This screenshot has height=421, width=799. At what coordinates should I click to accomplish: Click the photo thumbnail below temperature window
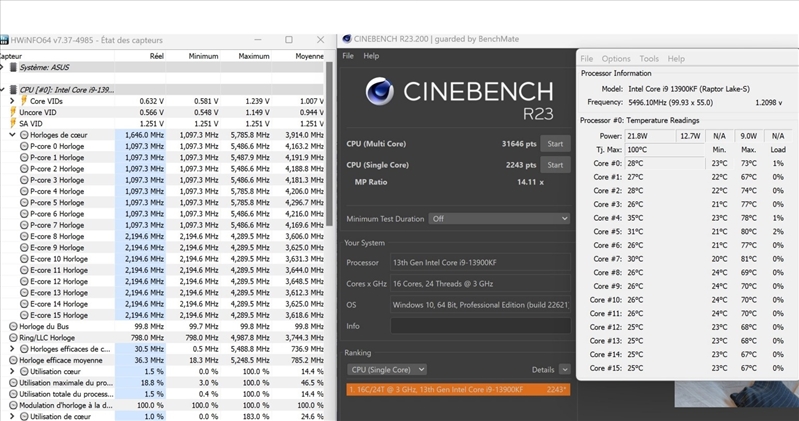pyautogui.click(x=736, y=393)
